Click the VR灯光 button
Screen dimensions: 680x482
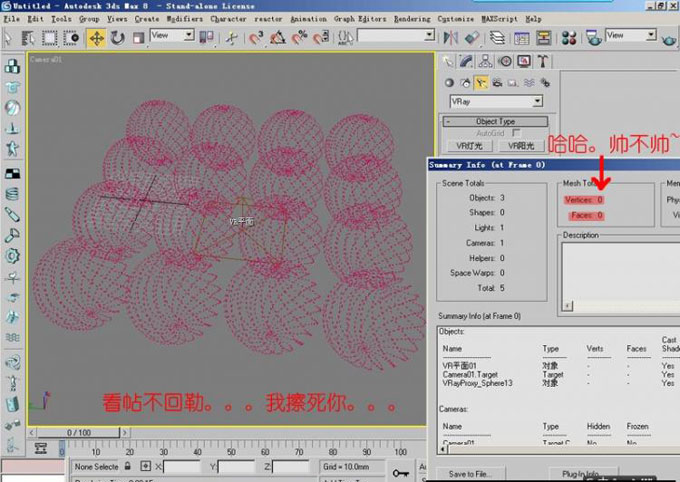[469, 146]
